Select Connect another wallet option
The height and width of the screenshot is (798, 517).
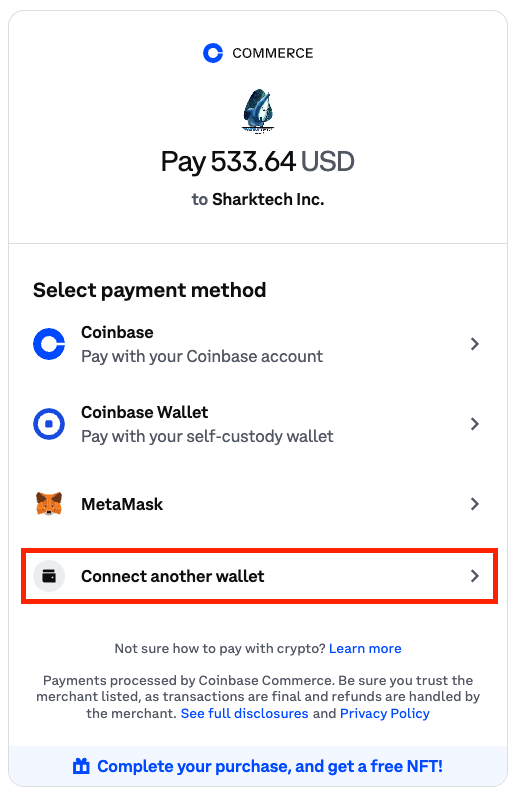(x=260, y=576)
